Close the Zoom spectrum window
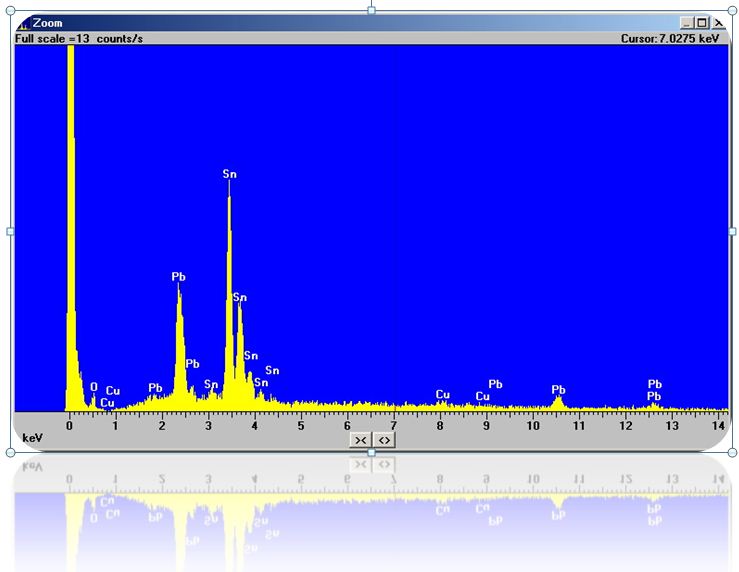 717,23
